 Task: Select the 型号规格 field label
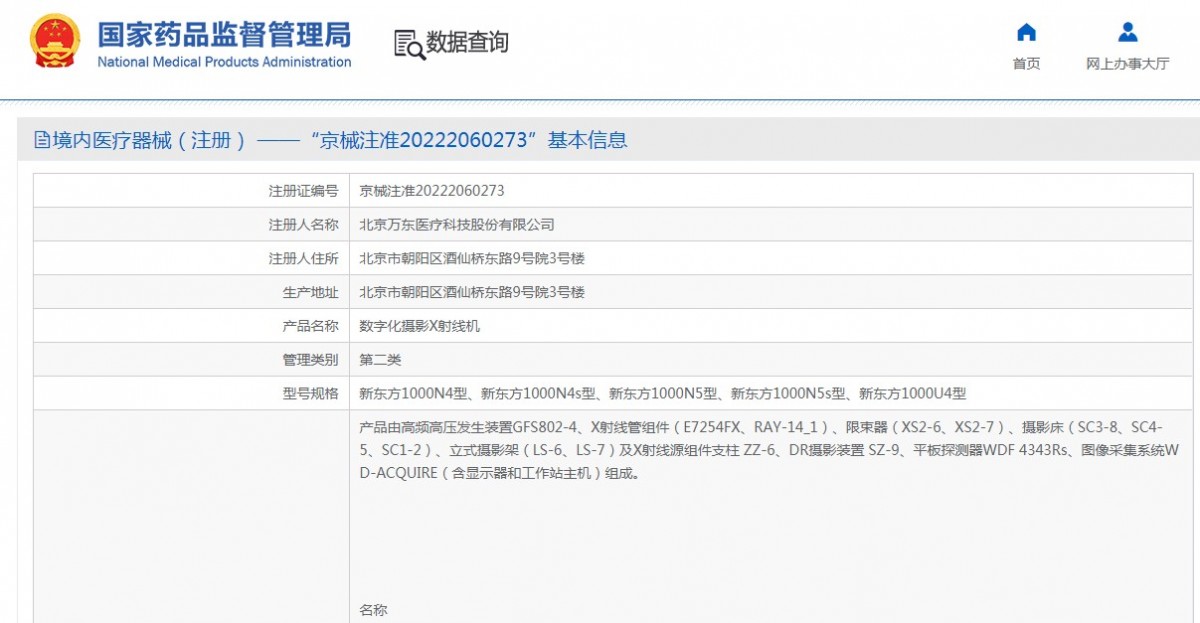click(x=310, y=394)
